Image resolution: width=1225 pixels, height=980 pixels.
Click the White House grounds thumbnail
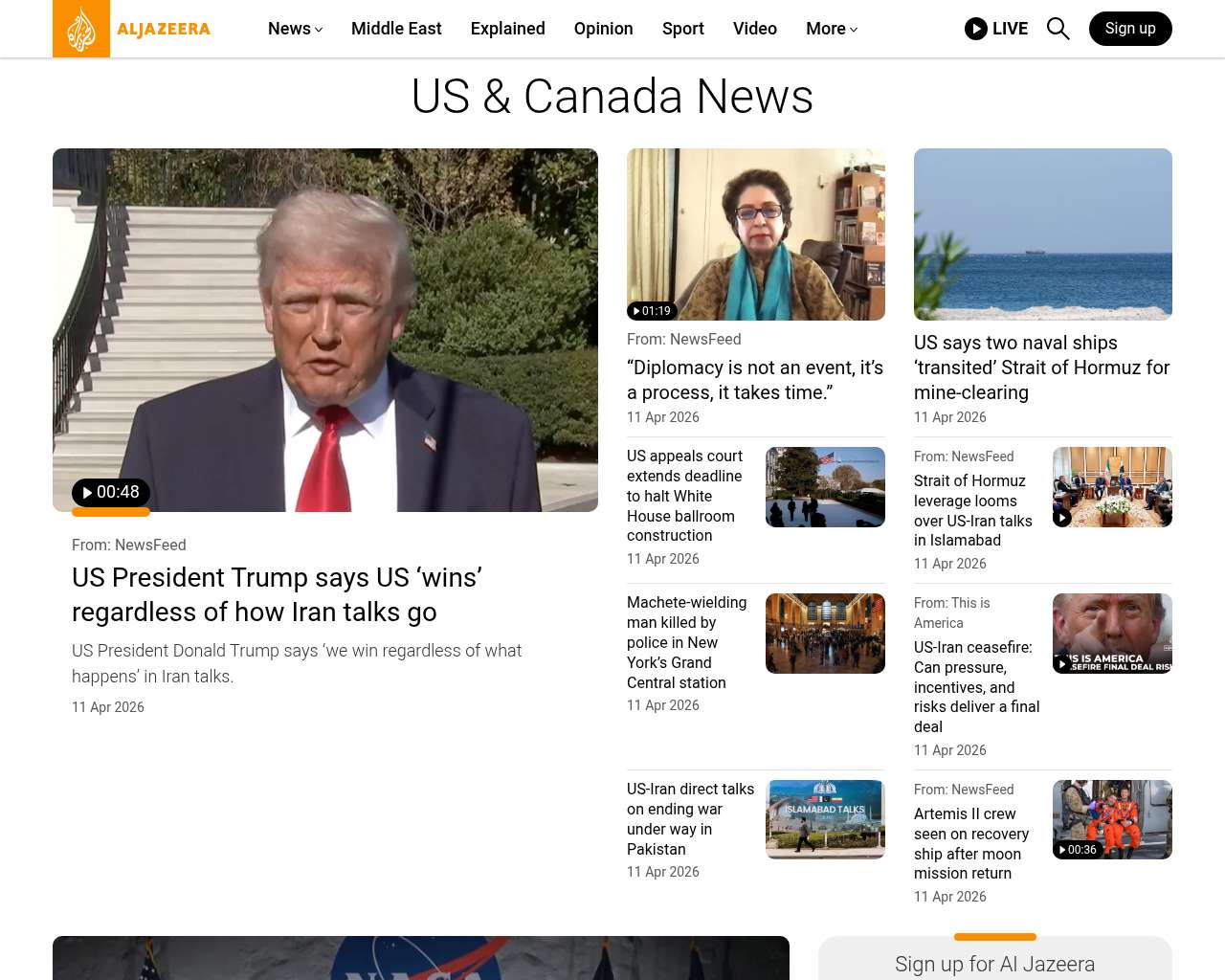click(x=825, y=487)
